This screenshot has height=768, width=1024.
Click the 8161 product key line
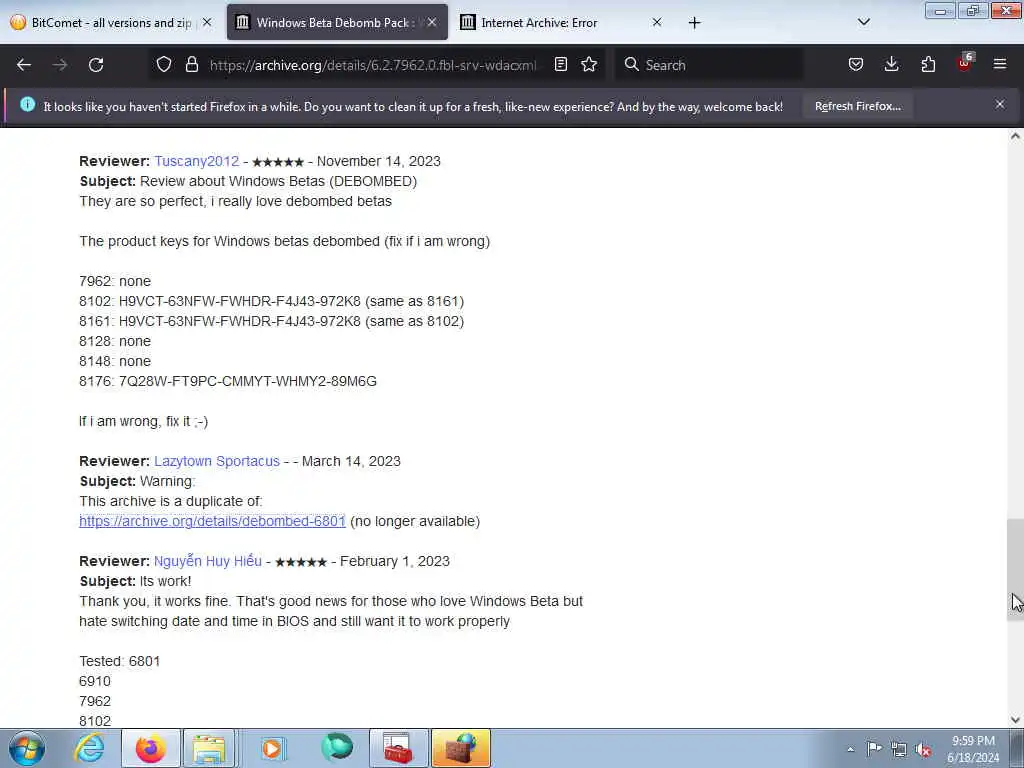pos(272,321)
